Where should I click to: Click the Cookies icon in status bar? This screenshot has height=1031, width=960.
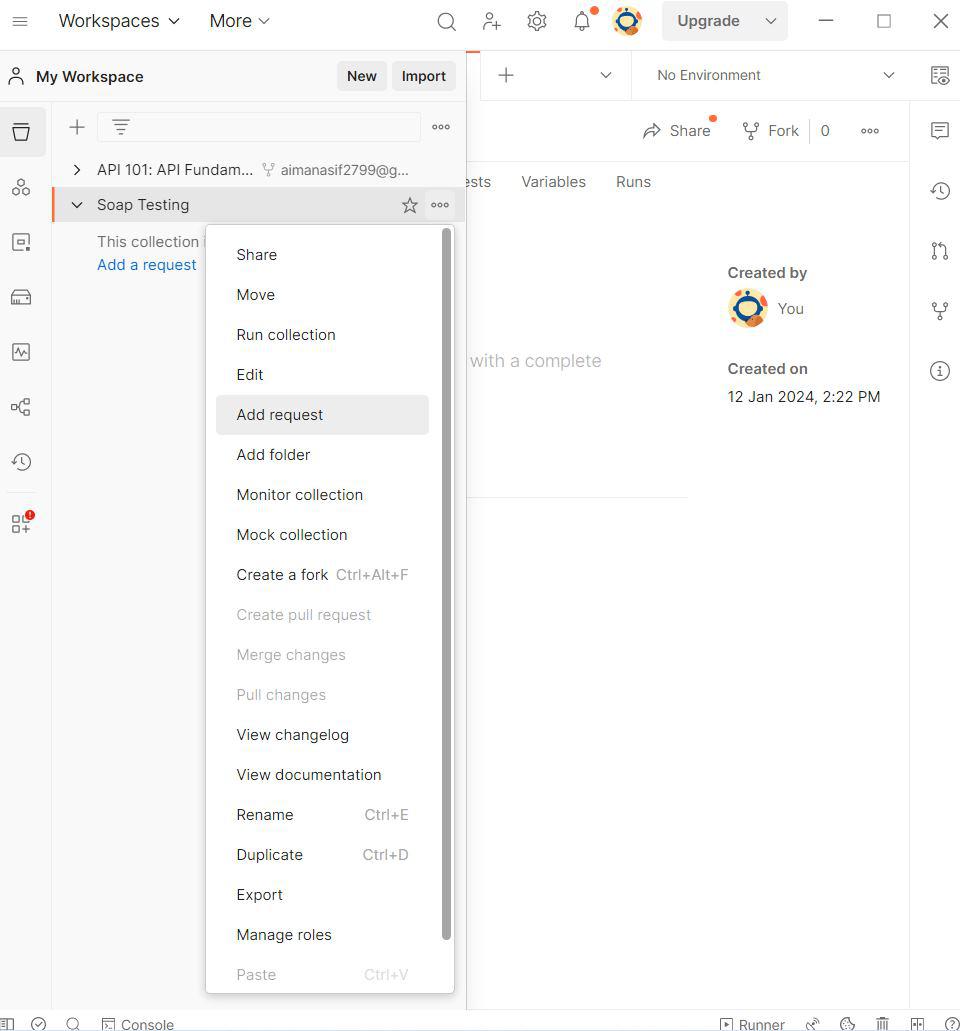(848, 1024)
